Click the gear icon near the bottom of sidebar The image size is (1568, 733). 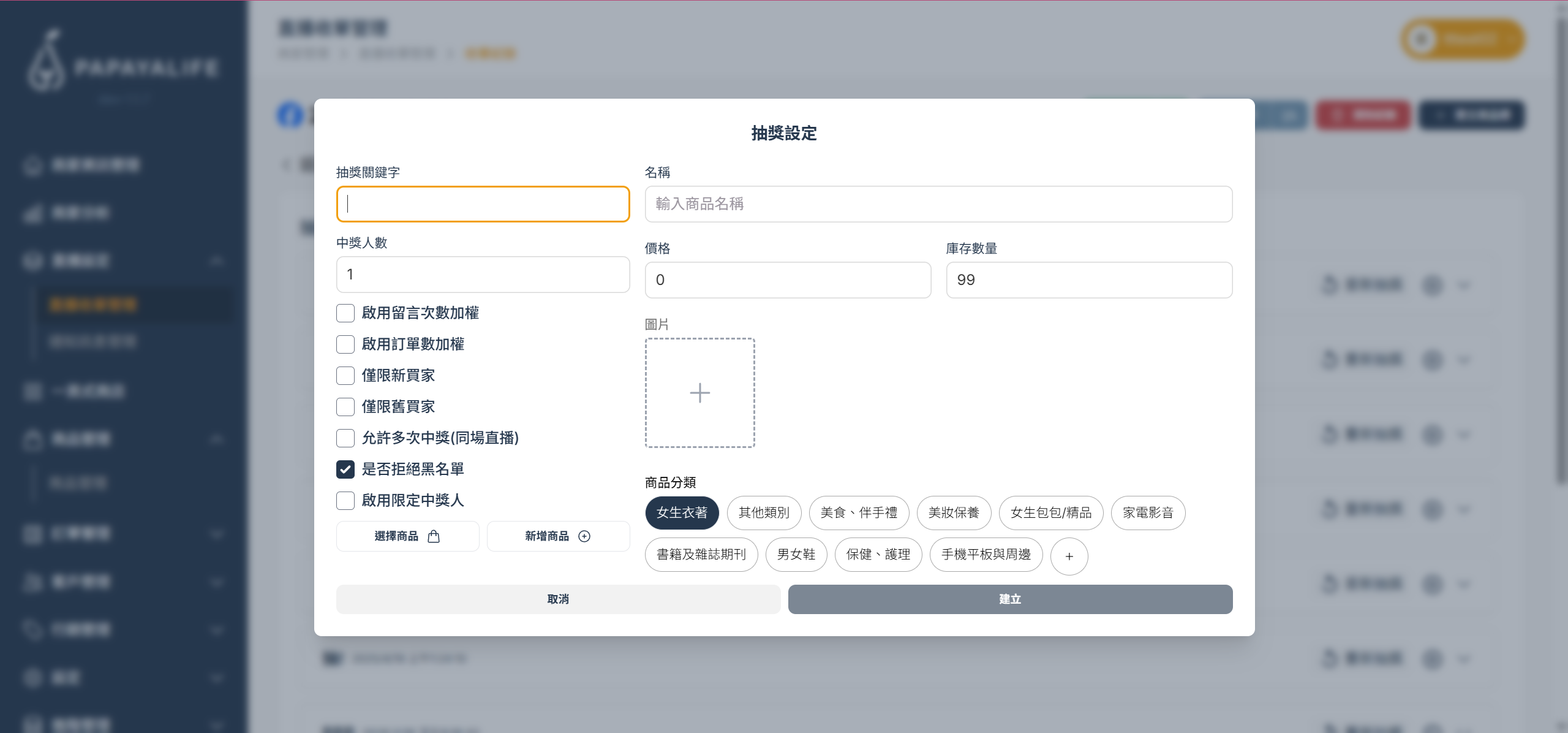[32, 678]
